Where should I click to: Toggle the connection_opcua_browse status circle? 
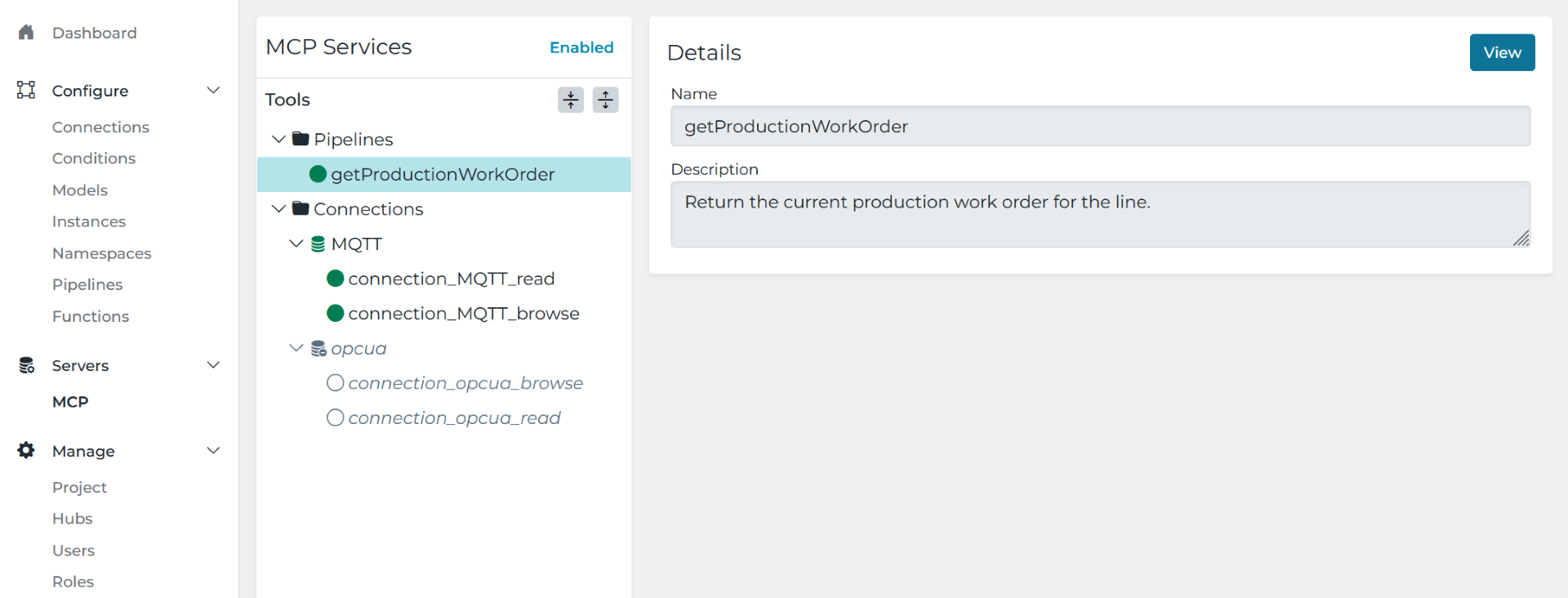coord(335,383)
